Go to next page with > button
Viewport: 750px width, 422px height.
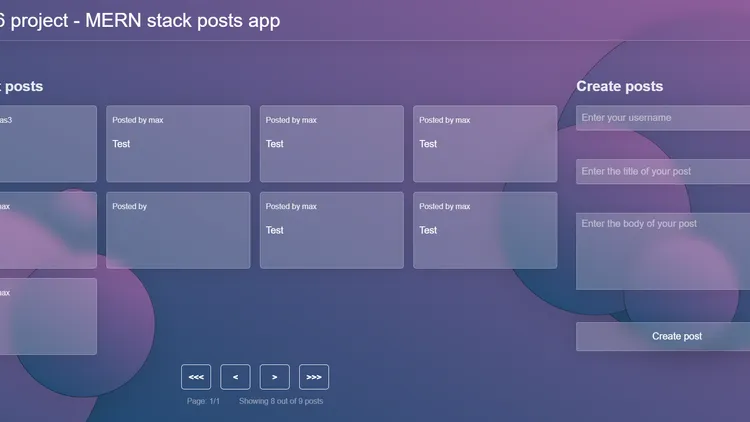274,377
